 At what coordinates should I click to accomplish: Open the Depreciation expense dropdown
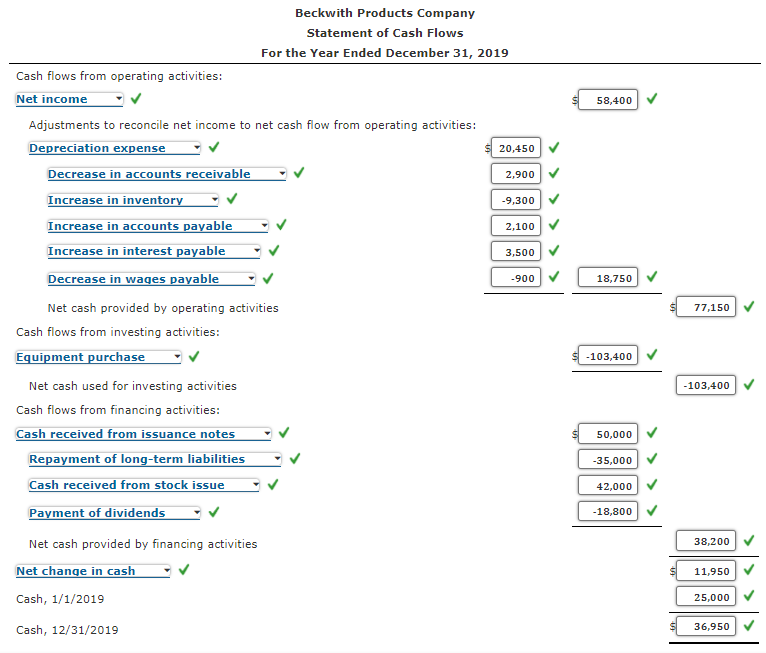coord(115,148)
